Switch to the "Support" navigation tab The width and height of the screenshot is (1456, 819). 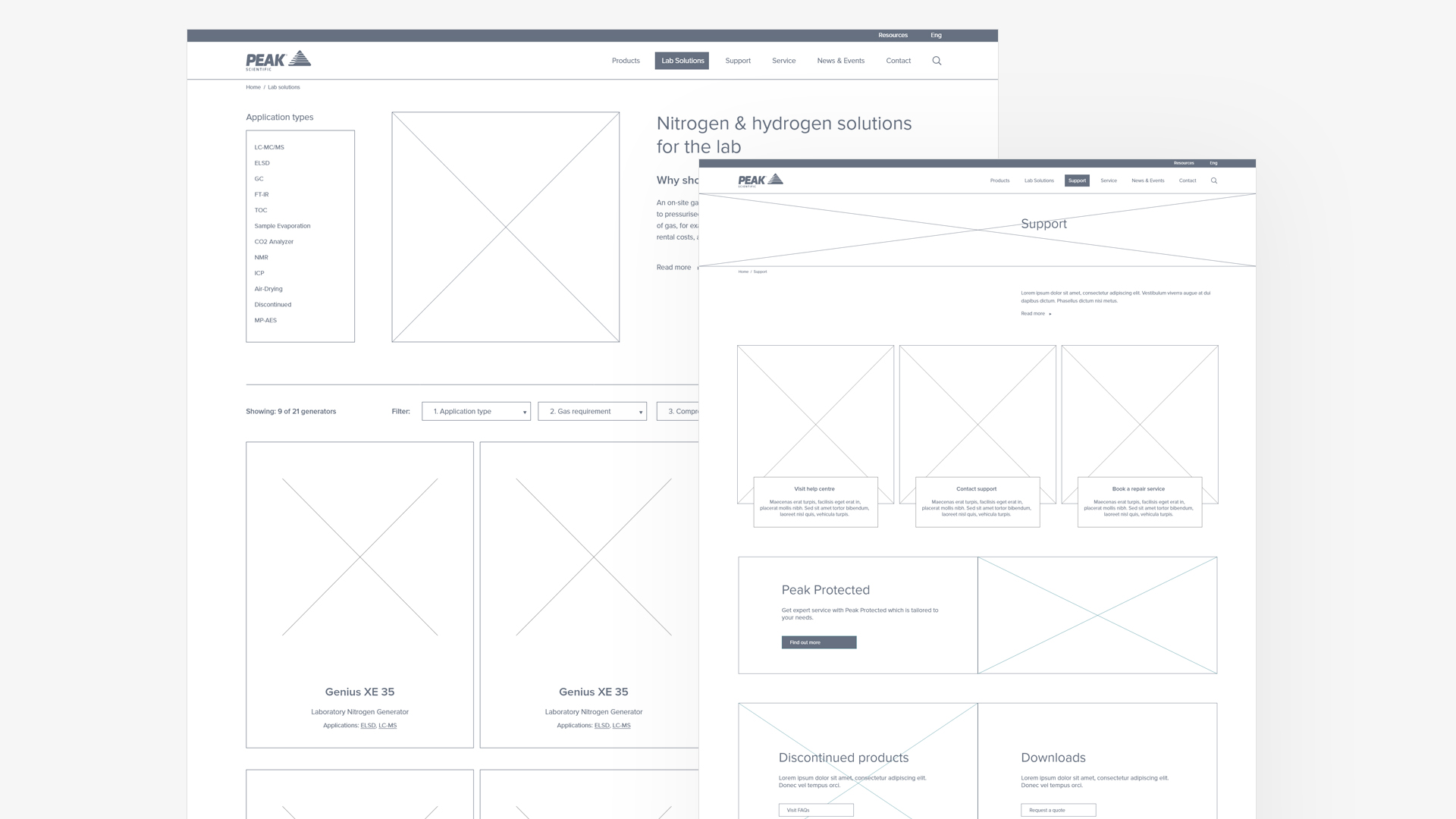1077,180
